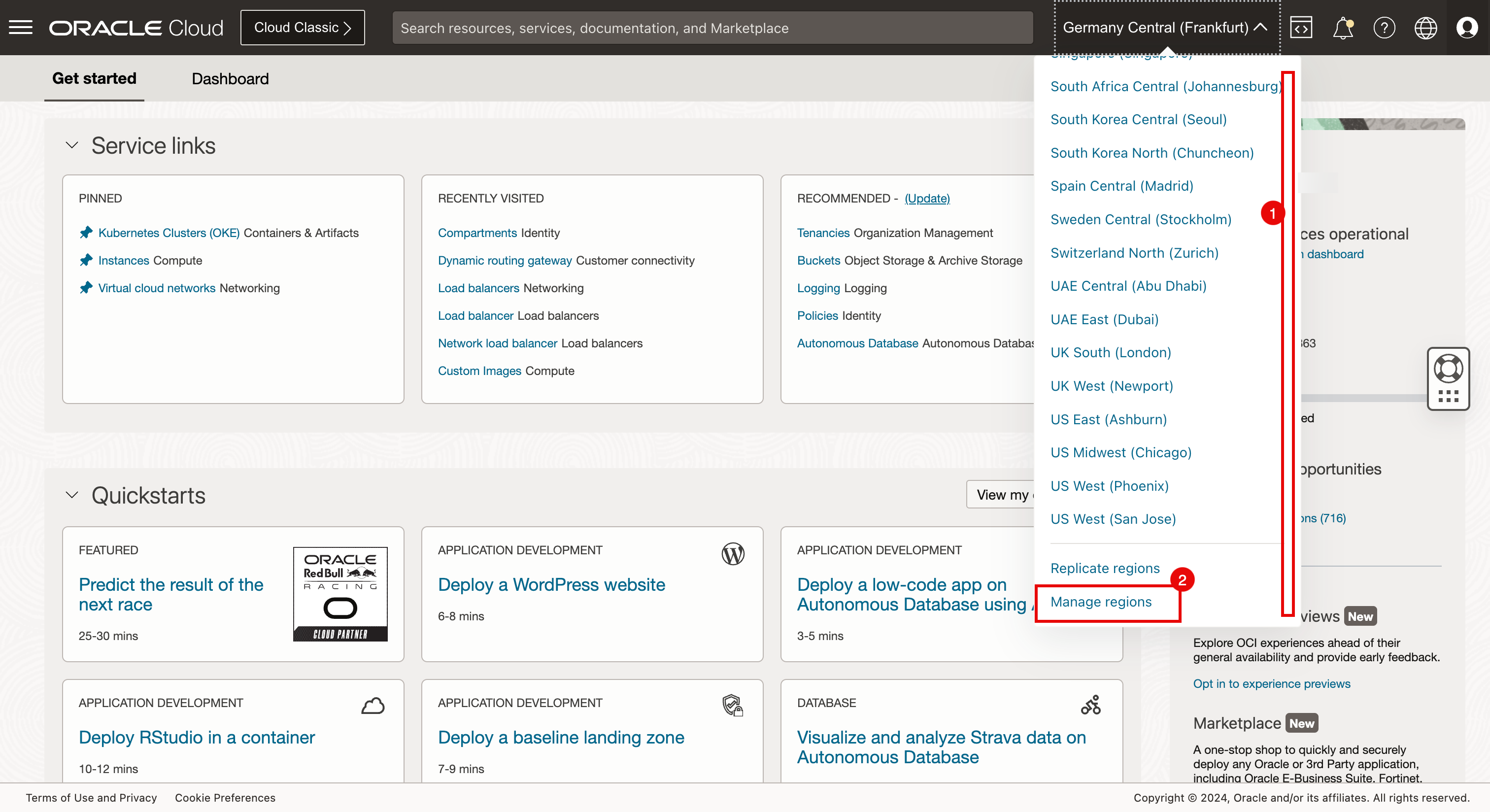
Task: Open the user profile avatar
Action: (x=1467, y=27)
